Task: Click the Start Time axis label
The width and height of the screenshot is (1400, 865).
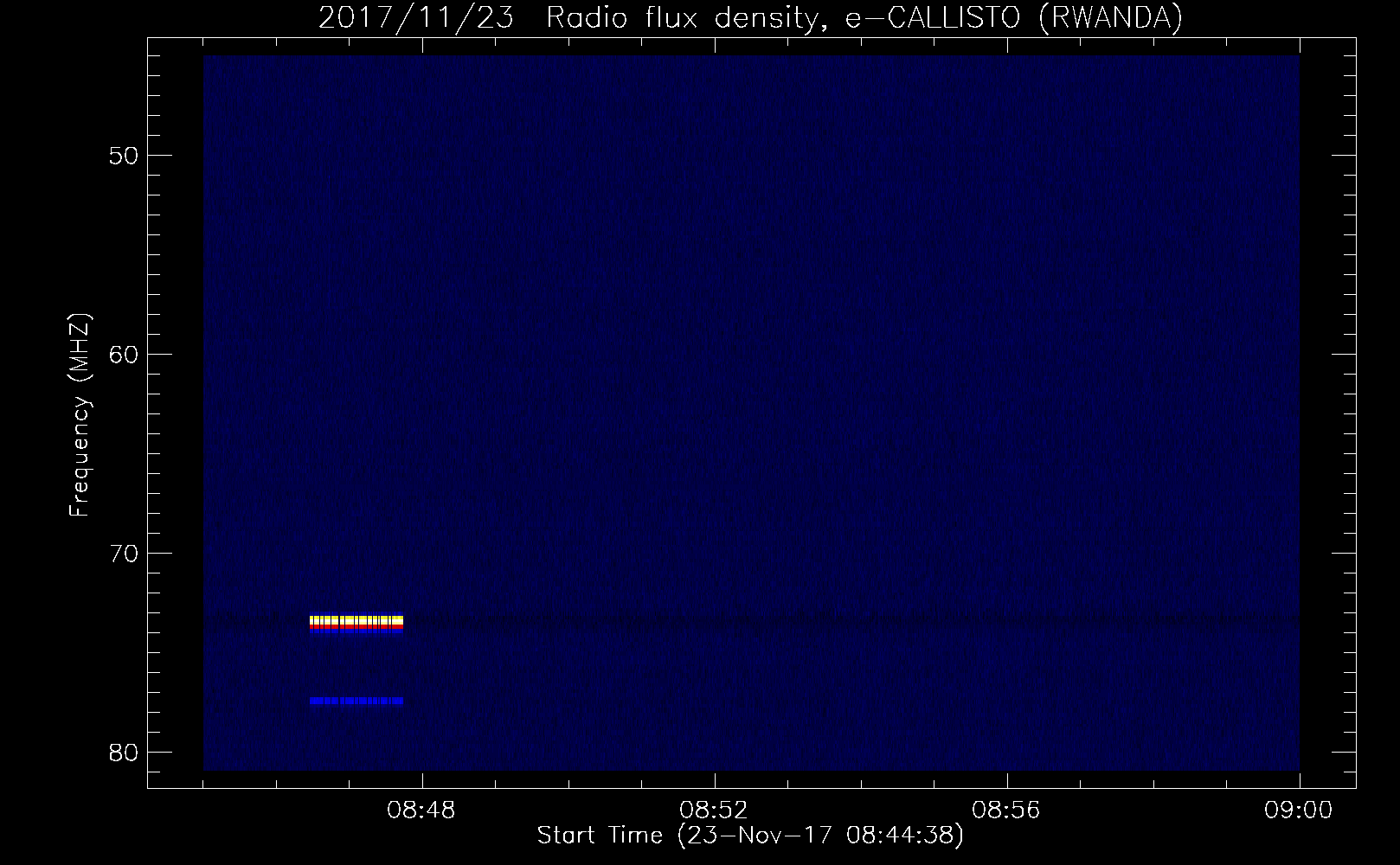Action: [750, 836]
